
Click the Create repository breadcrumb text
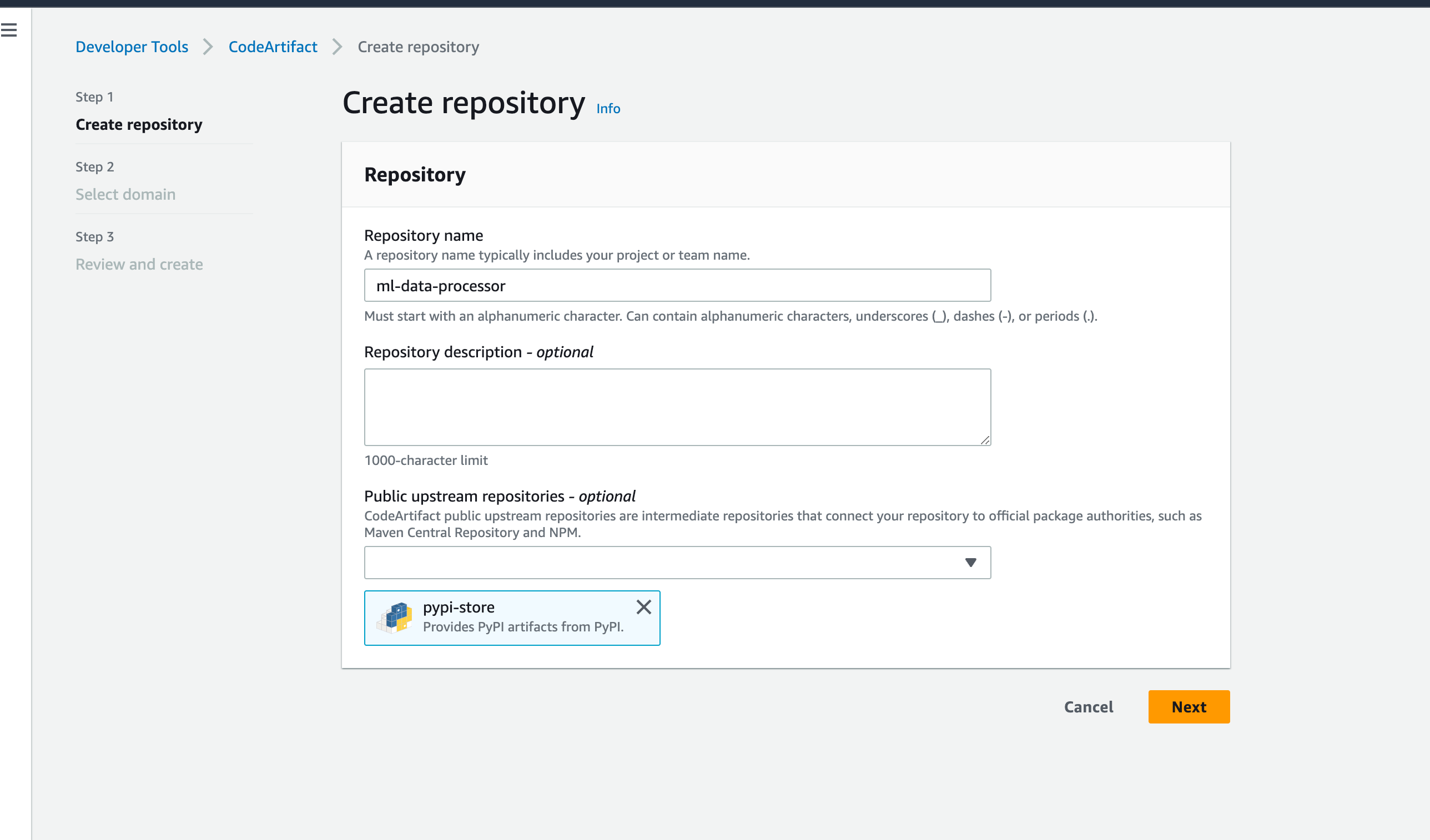pyautogui.click(x=418, y=47)
